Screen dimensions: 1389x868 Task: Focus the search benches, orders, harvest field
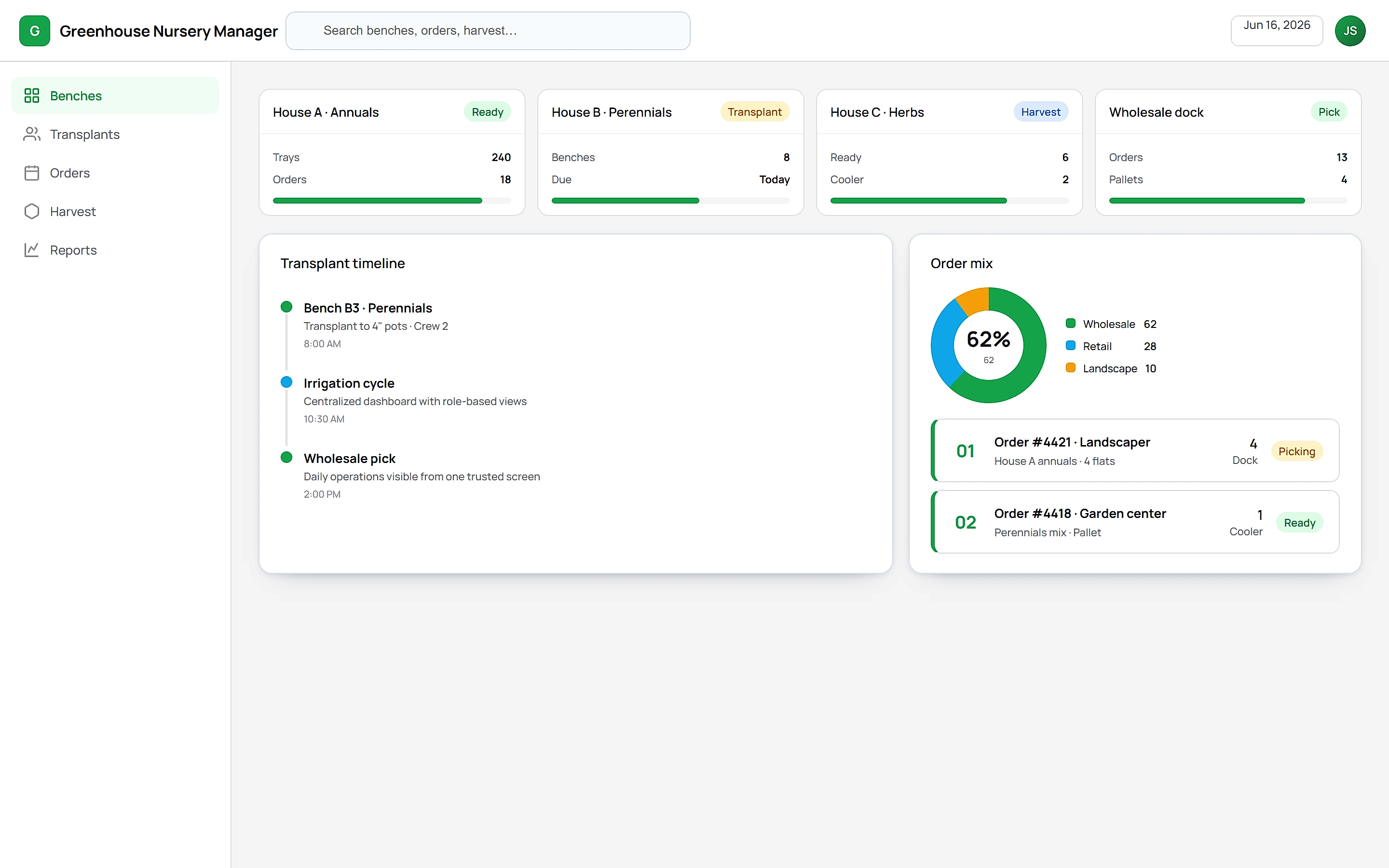tap(488, 31)
